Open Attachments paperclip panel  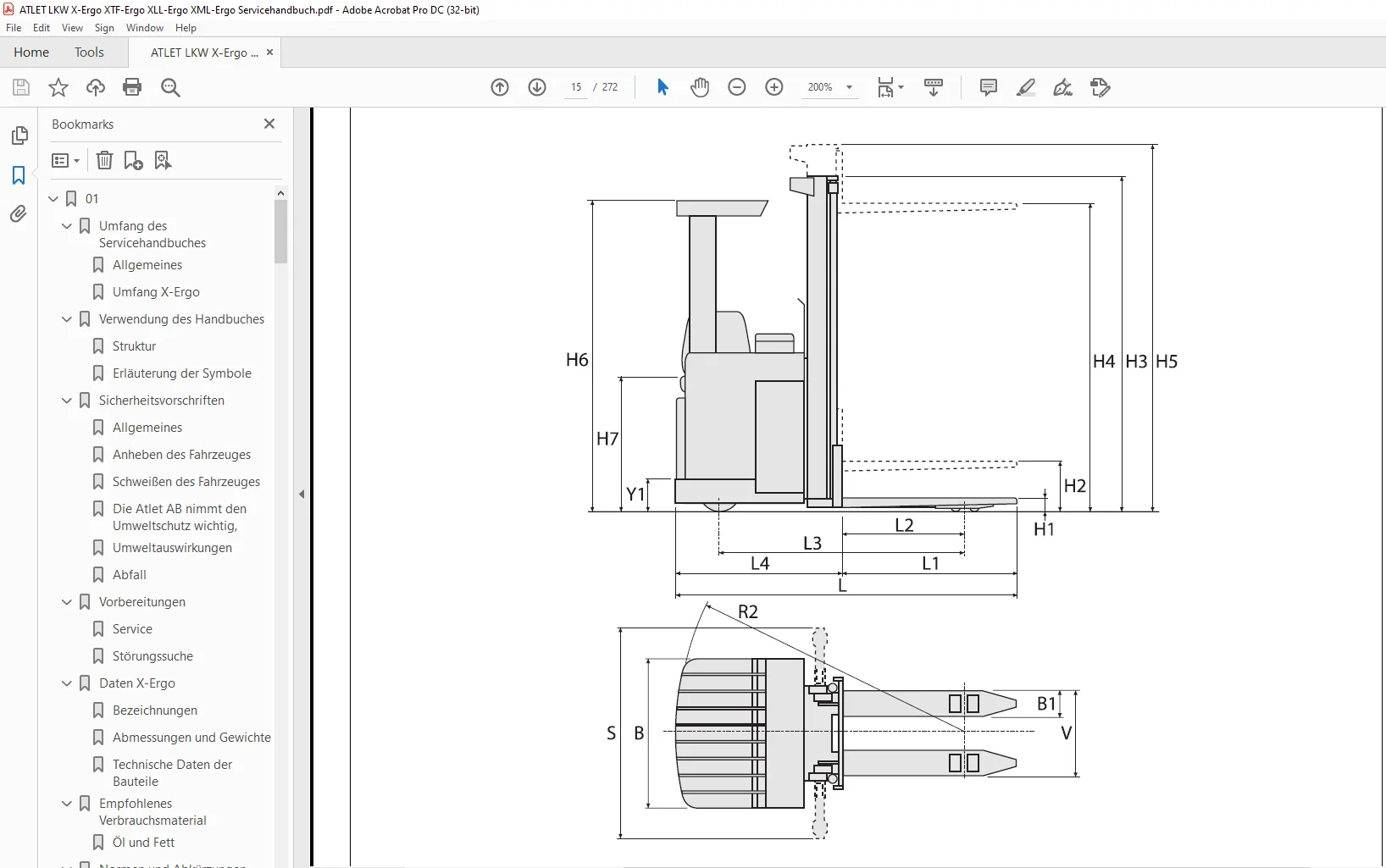[x=19, y=214]
